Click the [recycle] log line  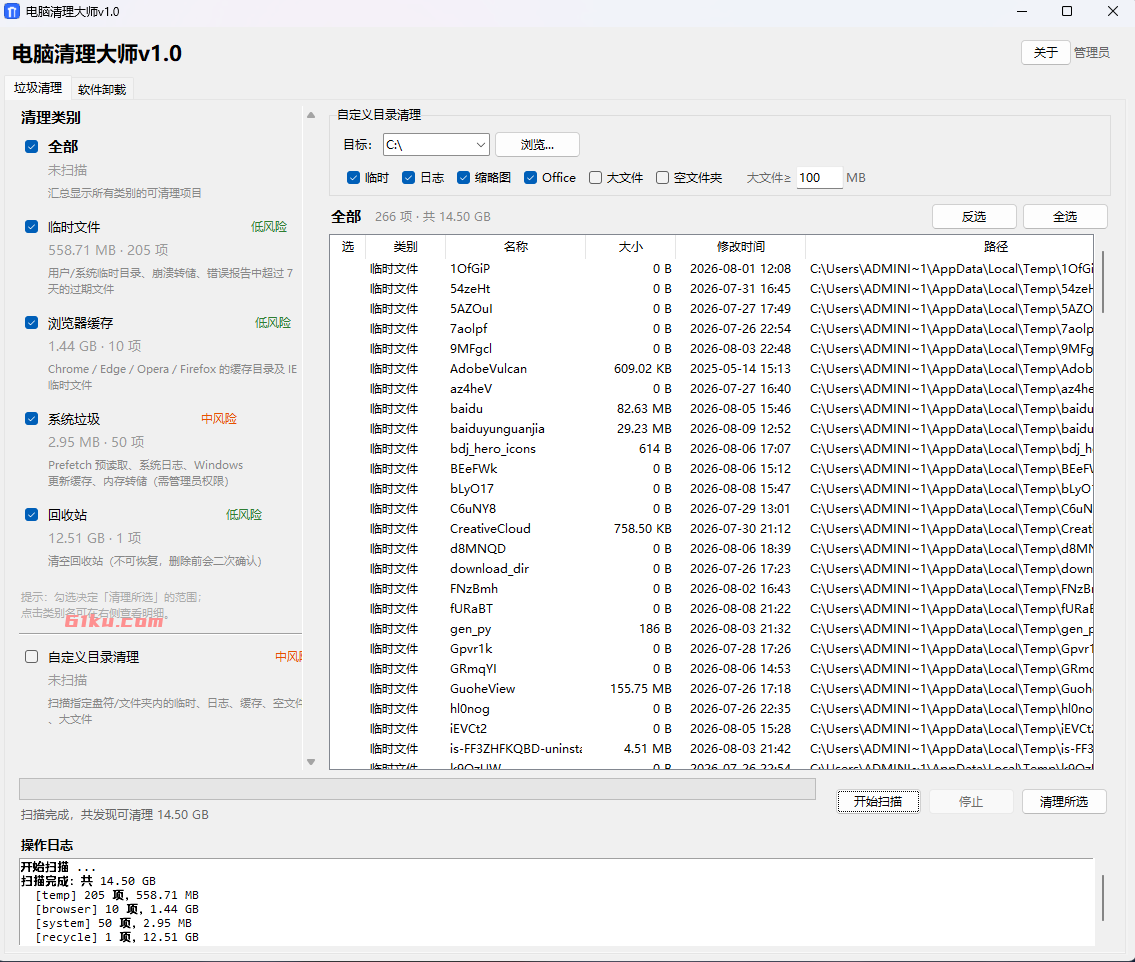117,937
